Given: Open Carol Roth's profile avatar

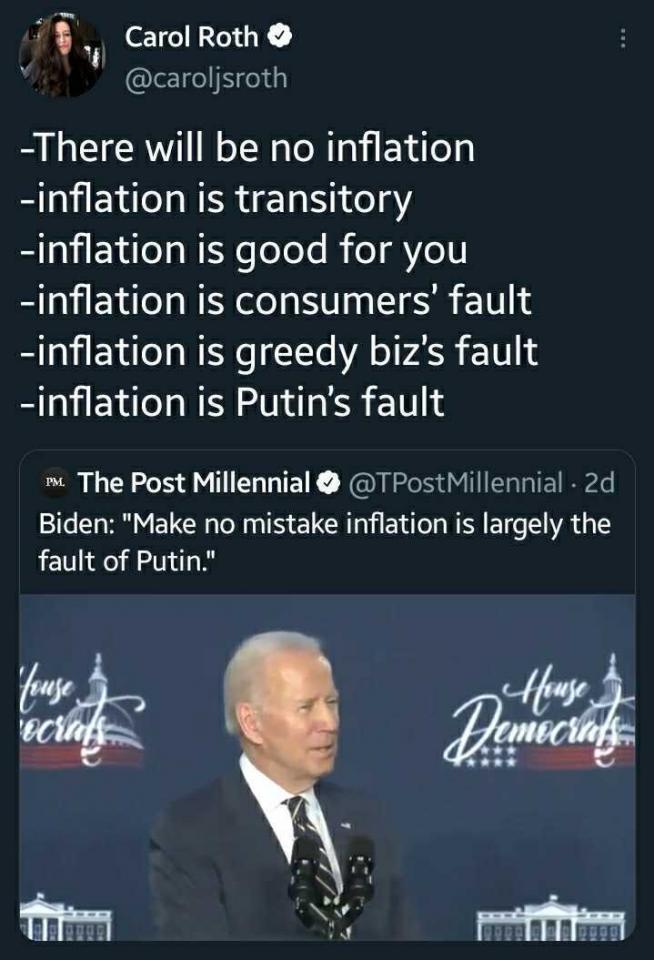Looking at the screenshot, I should [60, 56].
